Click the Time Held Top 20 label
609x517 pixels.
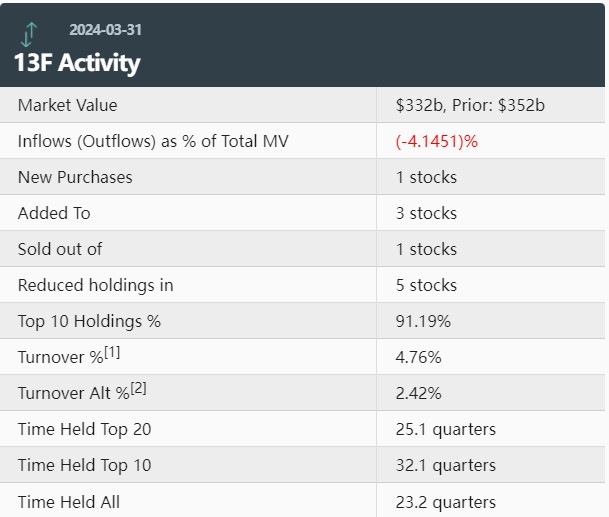(x=82, y=429)
